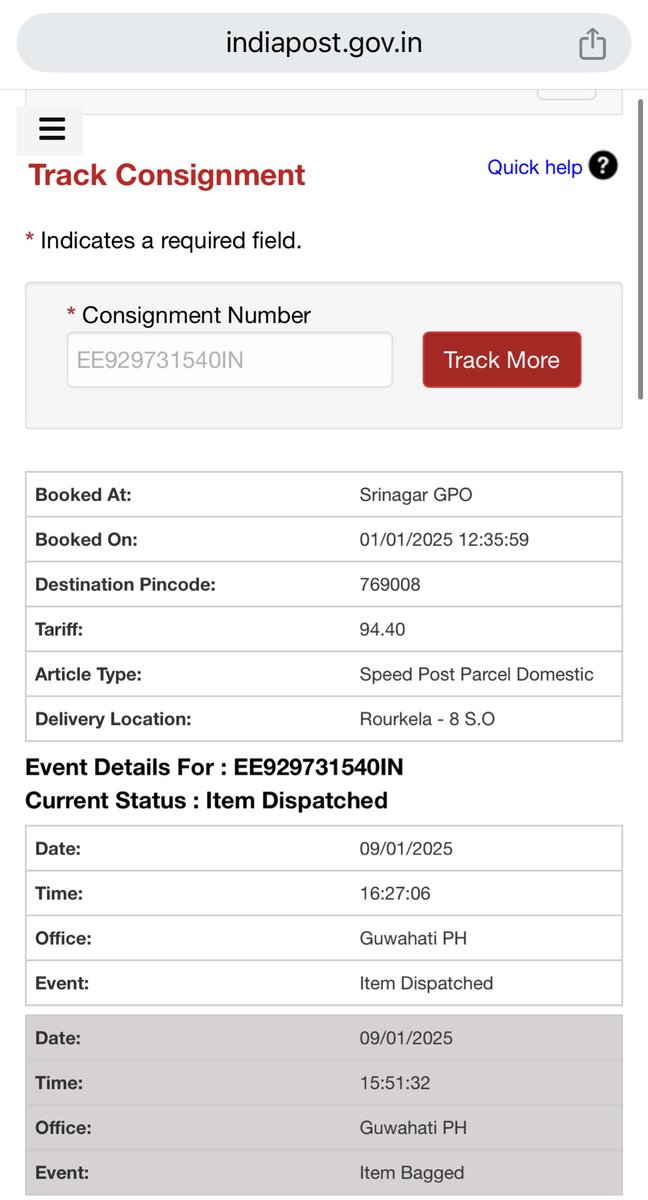Select tariff value 94.40
This screenshot has height=1200, width=648.
[x=382, y=630]
